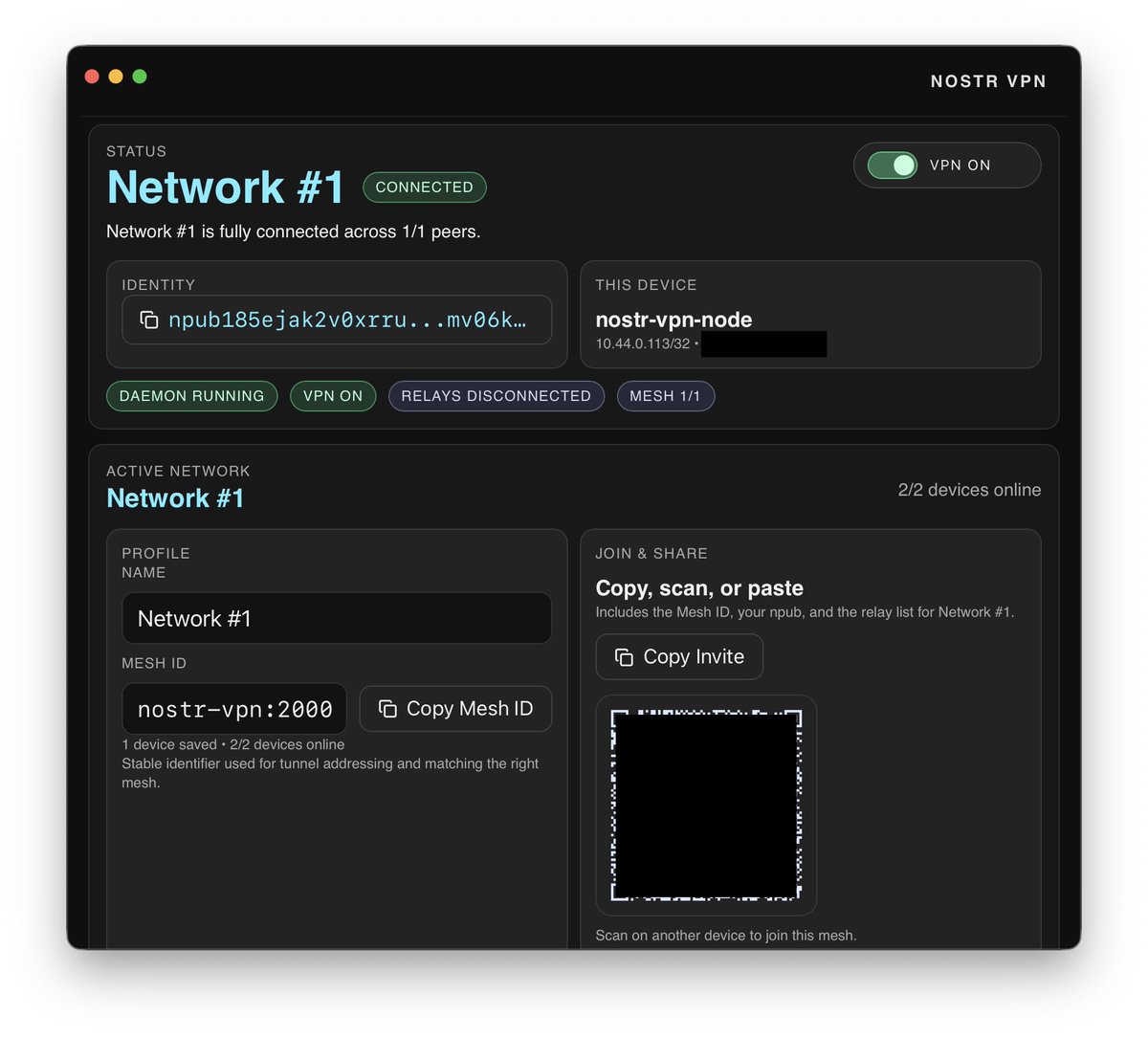Click the Copy Mesh ID button
Screen dimensions: 1148x1038
point(455,709)
